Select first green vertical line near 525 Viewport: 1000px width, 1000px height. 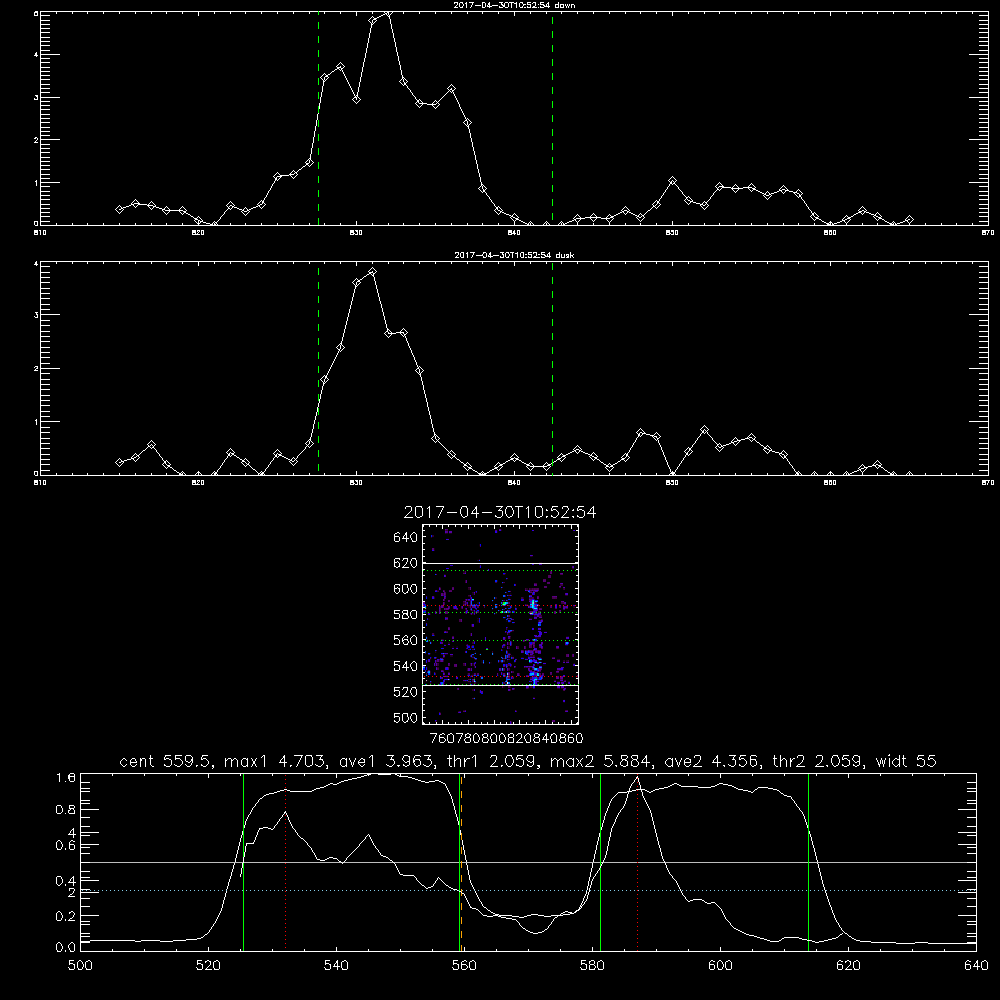click(243, 862)
